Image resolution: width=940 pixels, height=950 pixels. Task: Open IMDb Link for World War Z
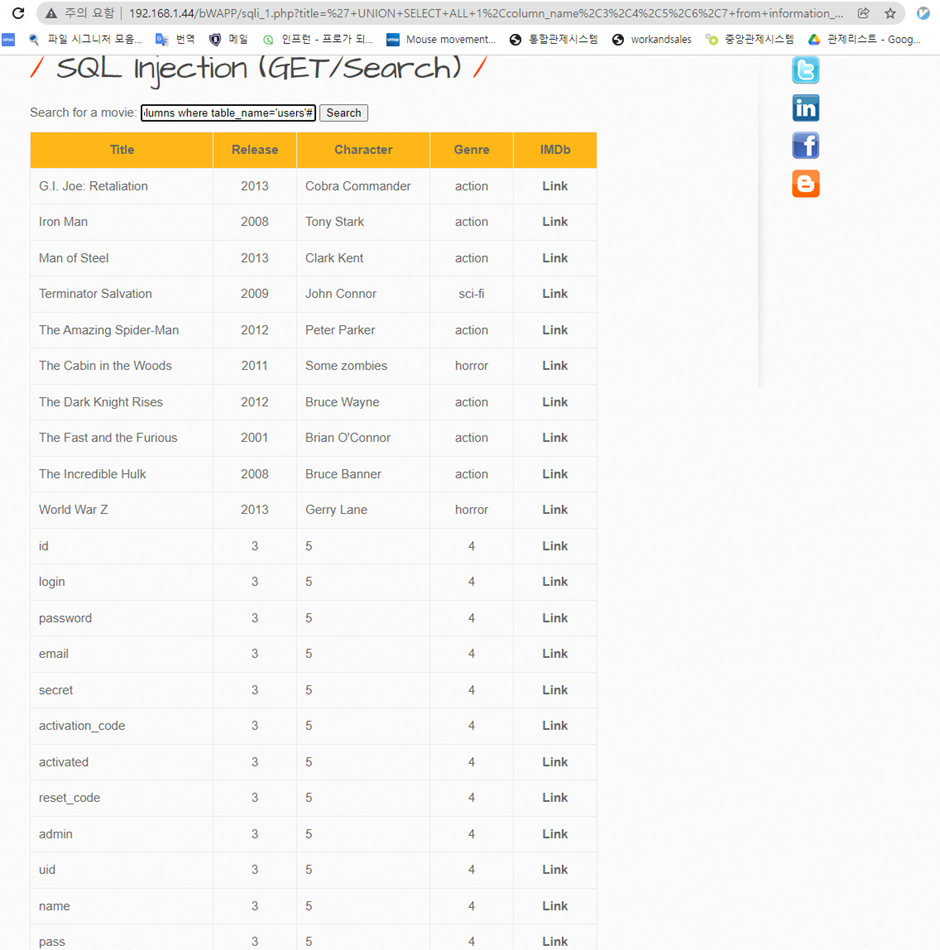(x=555, y=510)
